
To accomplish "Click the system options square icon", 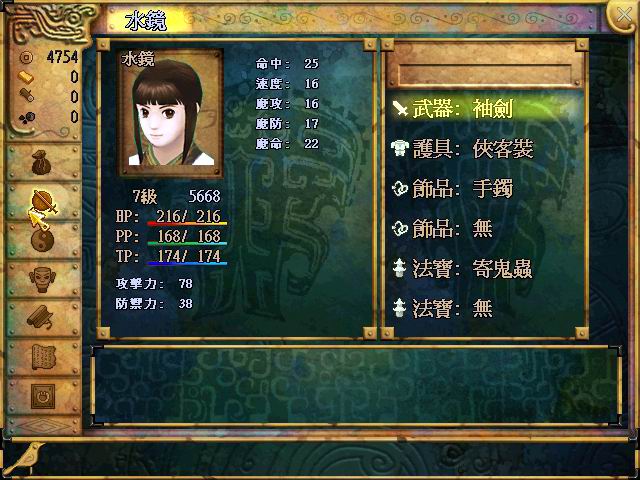I will tap(43, 396).
